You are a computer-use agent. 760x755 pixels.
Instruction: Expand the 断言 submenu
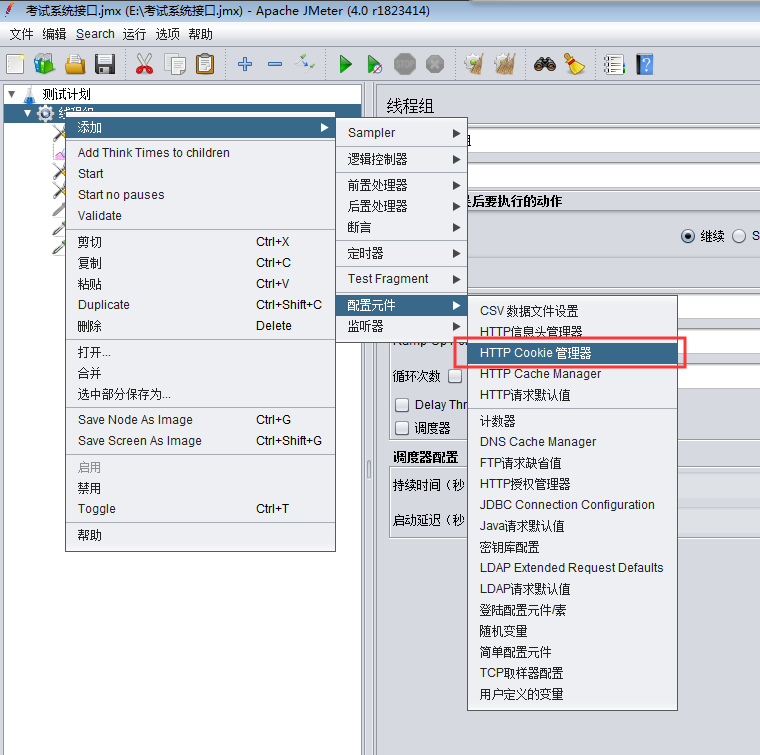pos(402,227)
